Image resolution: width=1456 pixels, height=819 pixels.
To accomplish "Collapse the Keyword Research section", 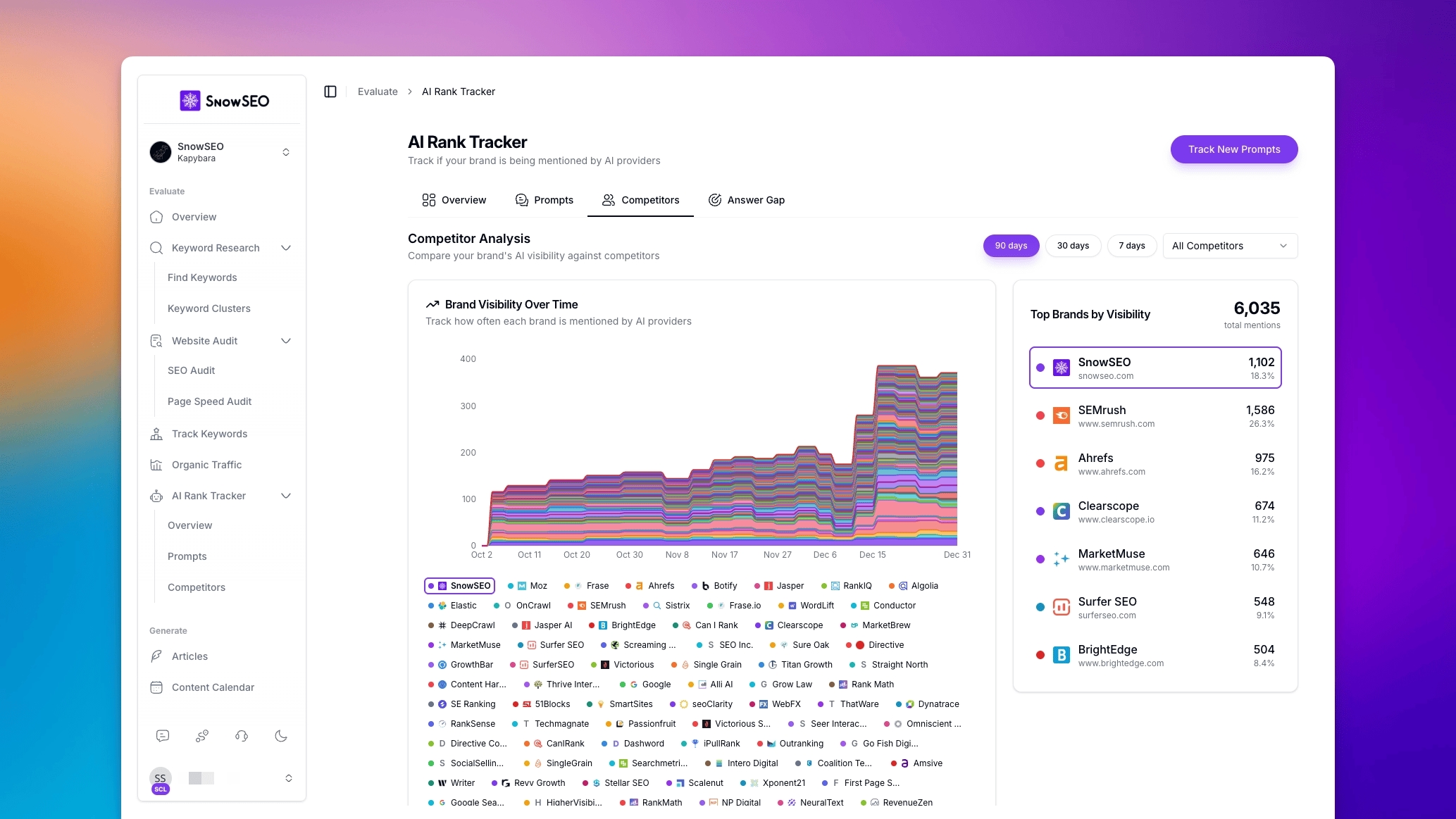I will point(286,248).
